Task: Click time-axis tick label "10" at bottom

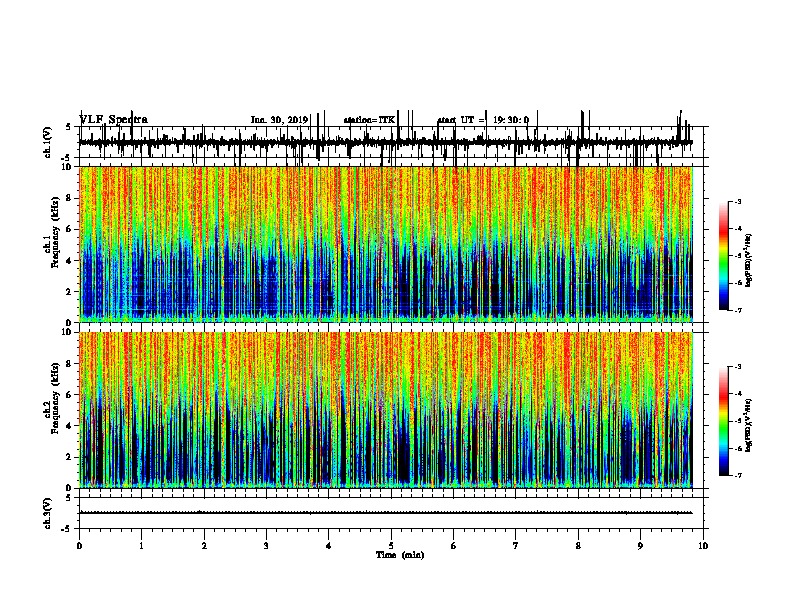Action: coord(703,546)
